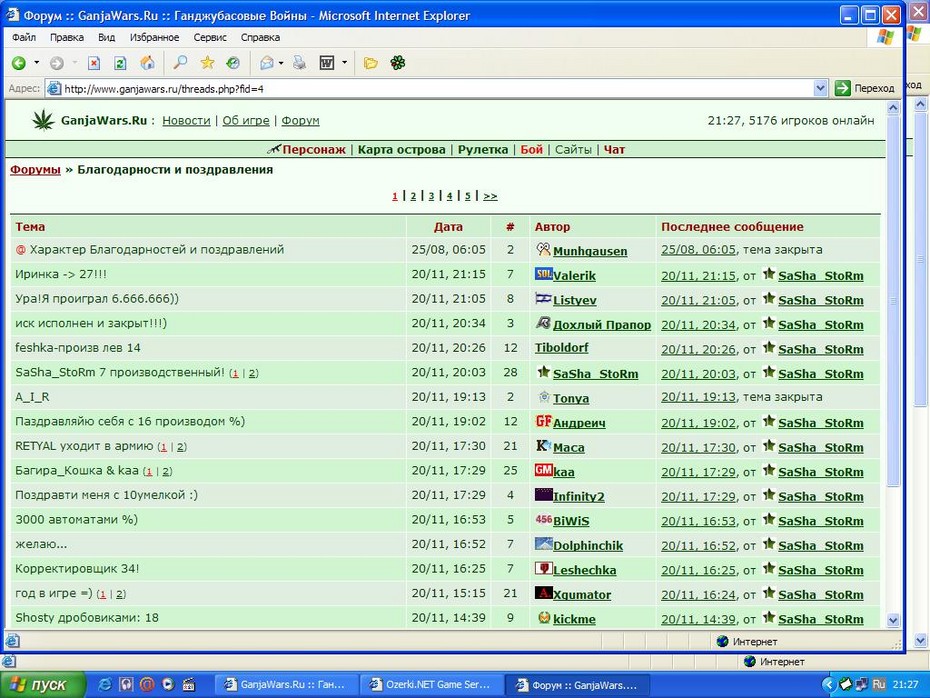This screenshot has width=930, height=698.
Task: Click last message link 20/11, 16:24
Action: point(698,594)
